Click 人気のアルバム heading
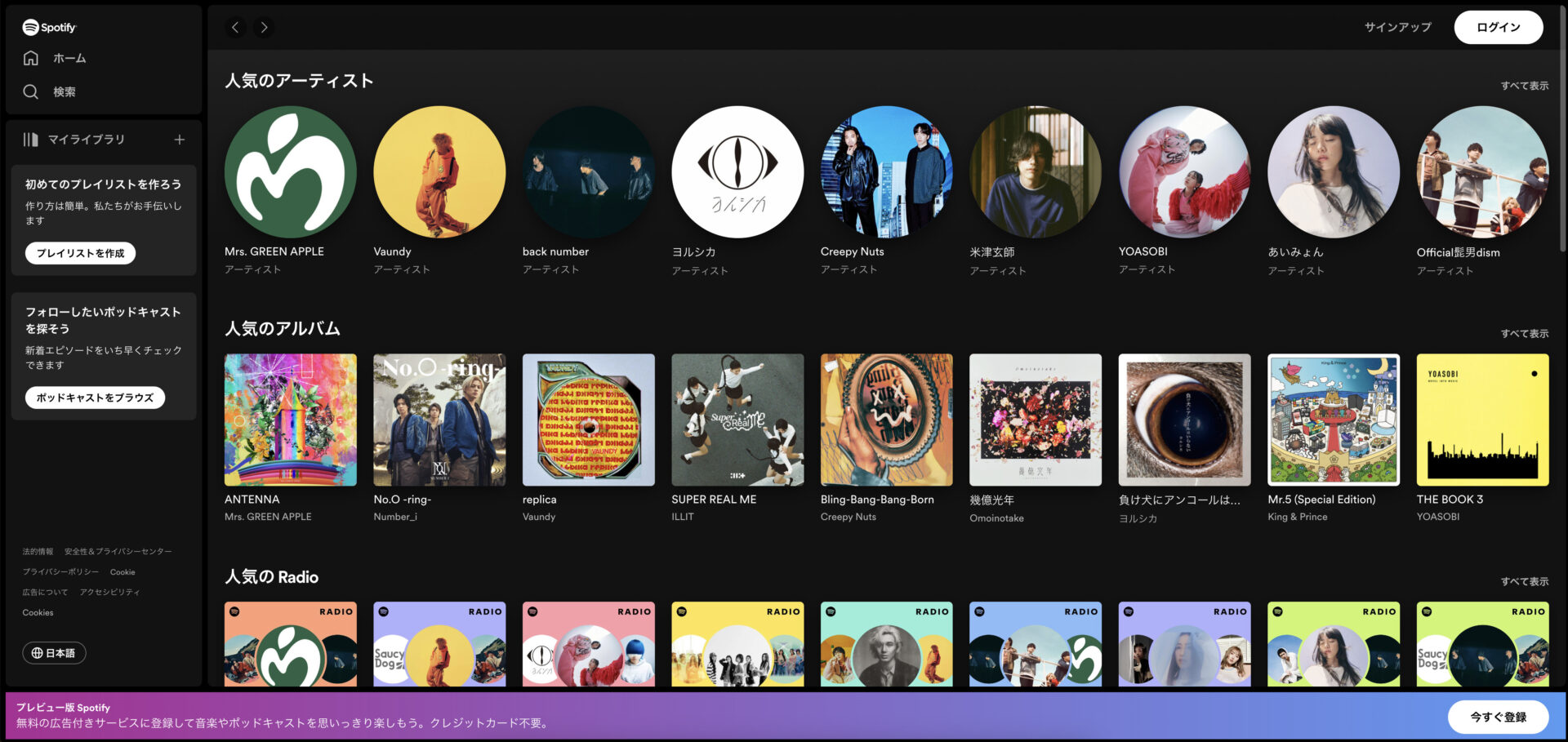The height and width of the screenshot is (742, 1568). pos(283,329)
